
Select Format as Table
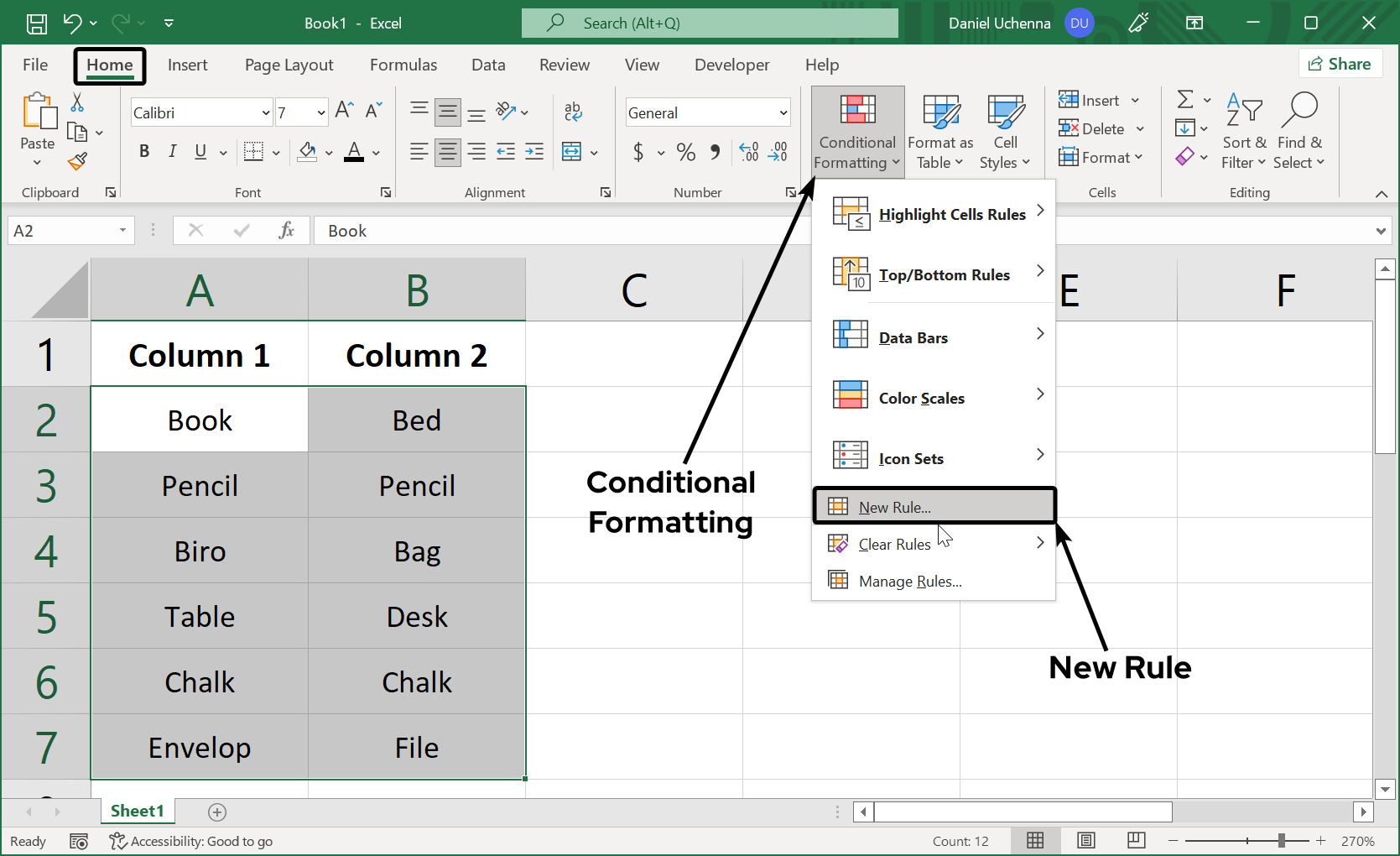click(x=939, y=132)
